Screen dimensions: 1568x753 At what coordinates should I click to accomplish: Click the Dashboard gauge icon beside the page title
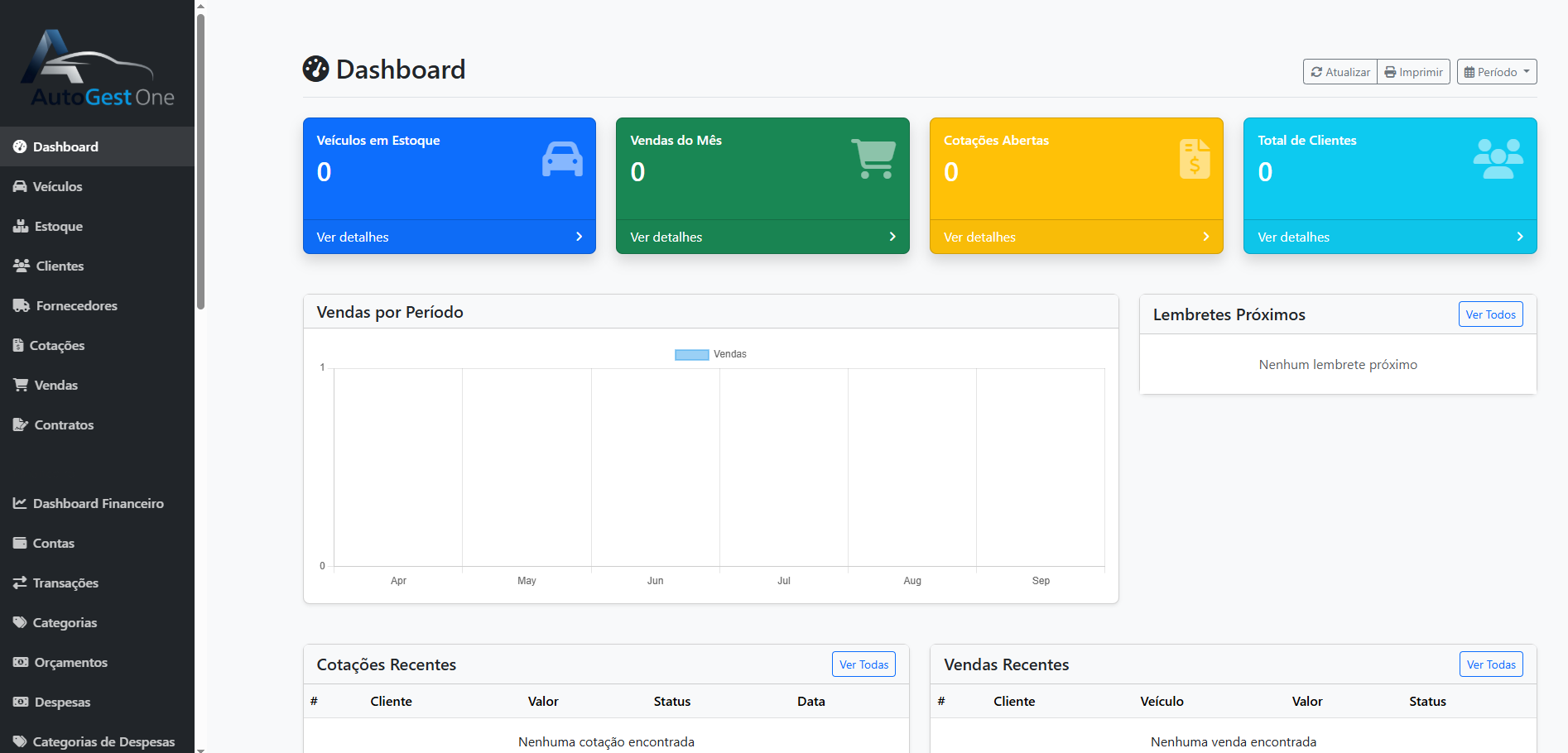[315, 70]
